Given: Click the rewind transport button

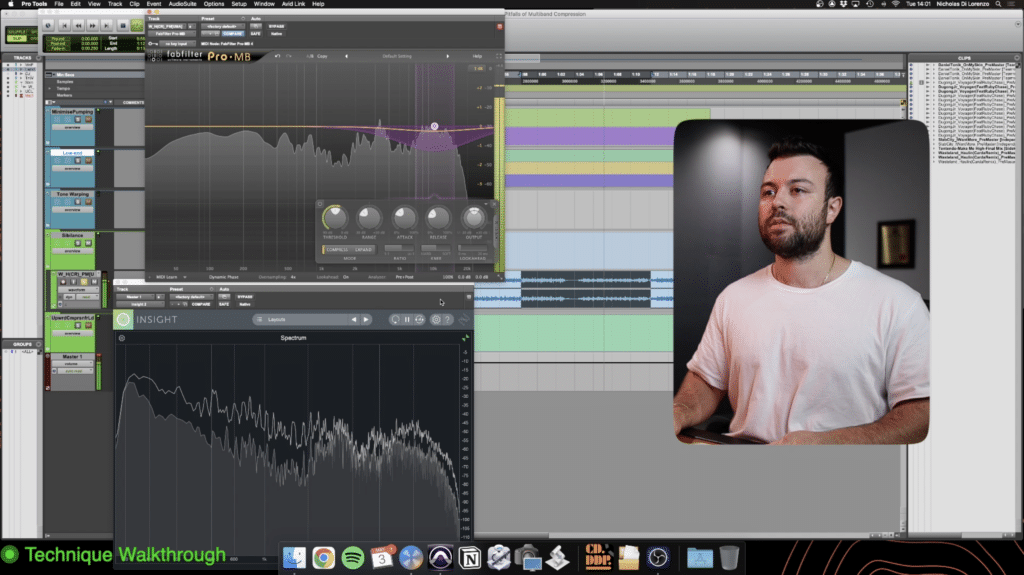Looking at the screenshot, I should [x=78, y=25].
